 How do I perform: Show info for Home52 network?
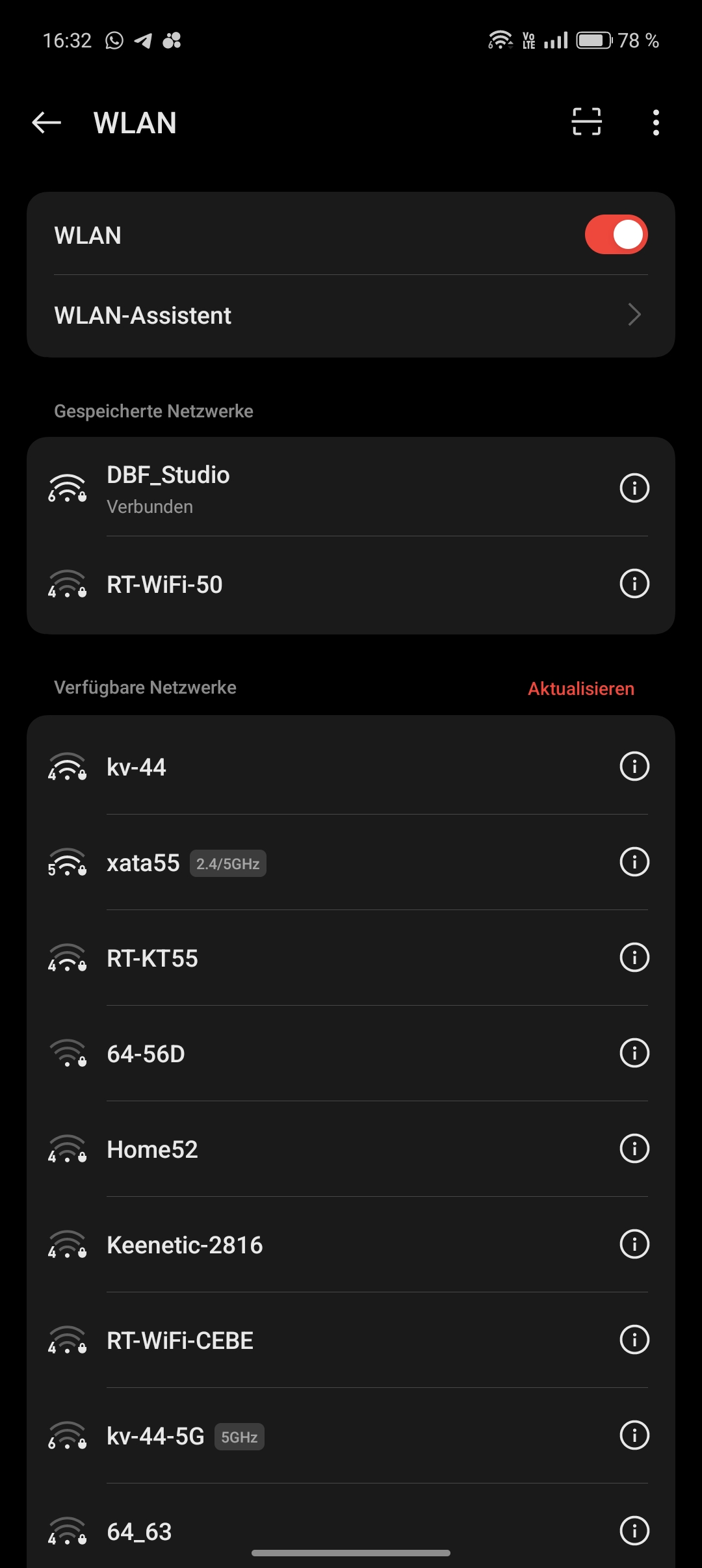pos(634,1149)
